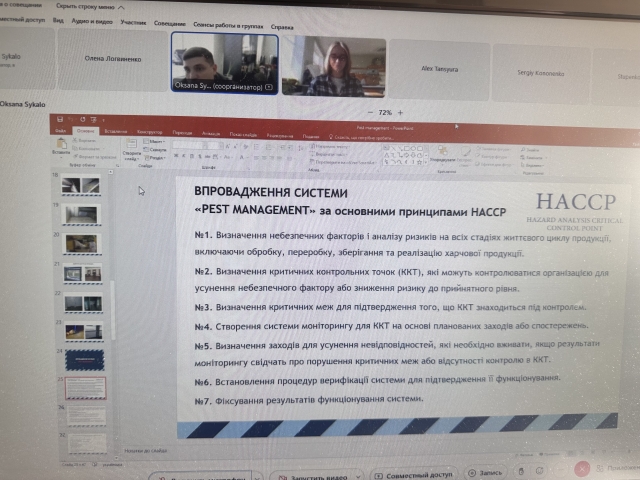Open the 'Сеансы работы в группах' menu

pos(228,25)
